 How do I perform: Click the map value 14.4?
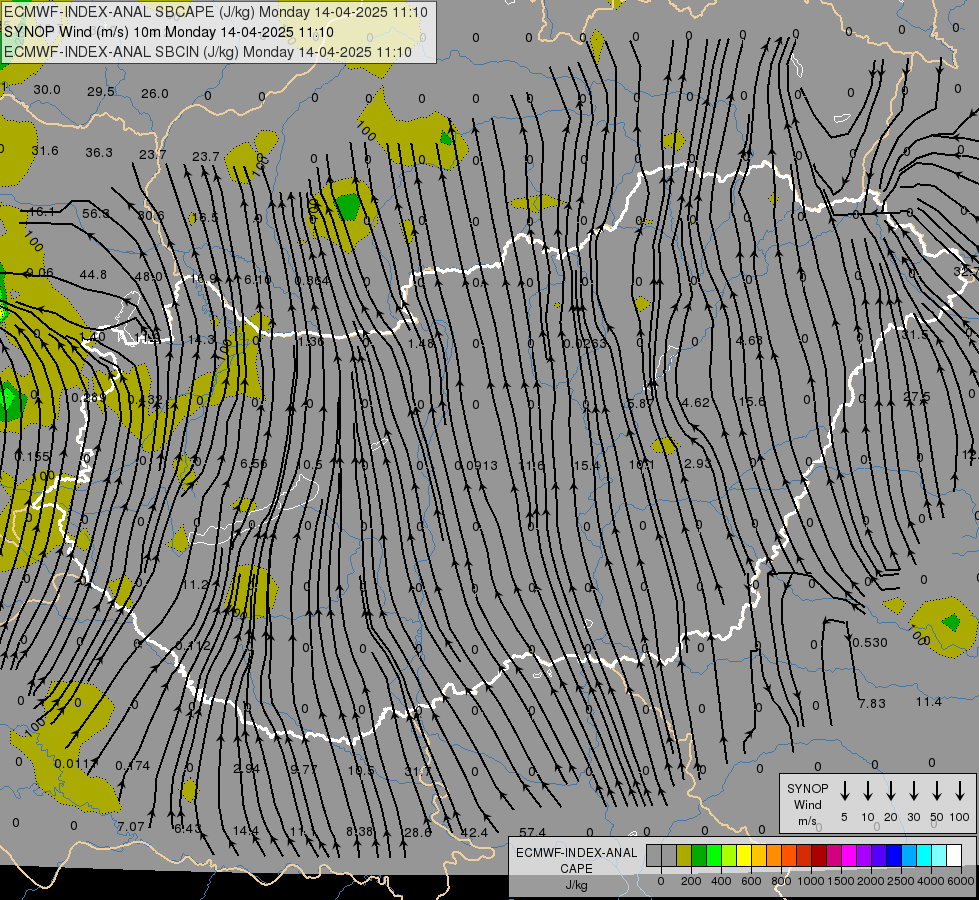click(245, 831)
